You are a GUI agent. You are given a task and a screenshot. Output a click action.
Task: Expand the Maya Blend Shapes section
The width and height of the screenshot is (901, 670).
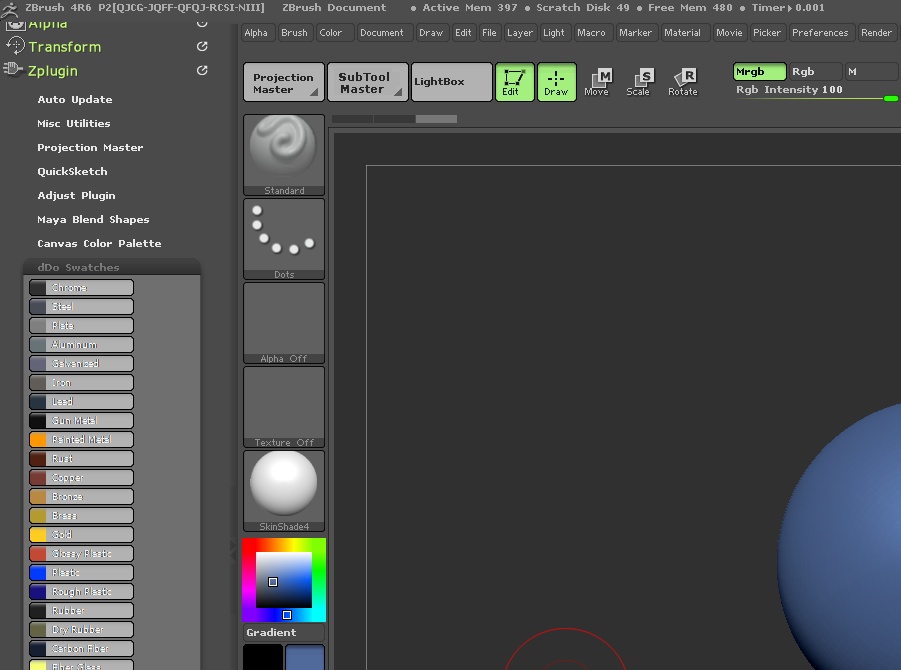coord(93,220)
